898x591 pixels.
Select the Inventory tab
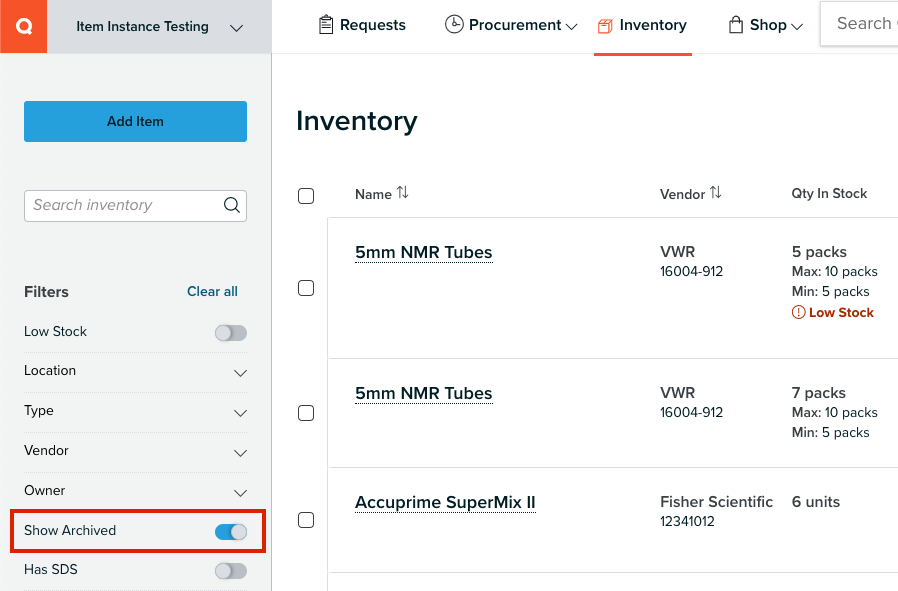pyautogui.click(x=642, y=25)
